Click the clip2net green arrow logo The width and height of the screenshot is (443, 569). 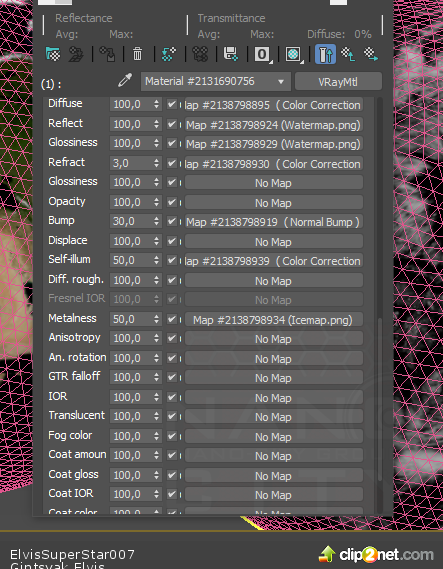(327, 554)
